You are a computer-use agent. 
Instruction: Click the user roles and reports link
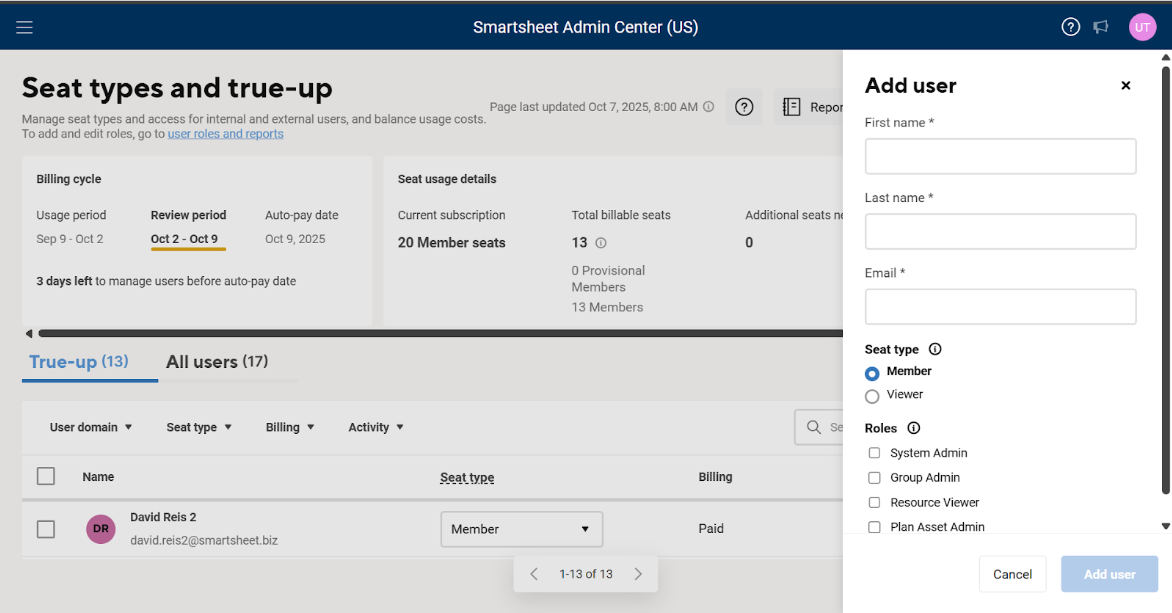225,133
